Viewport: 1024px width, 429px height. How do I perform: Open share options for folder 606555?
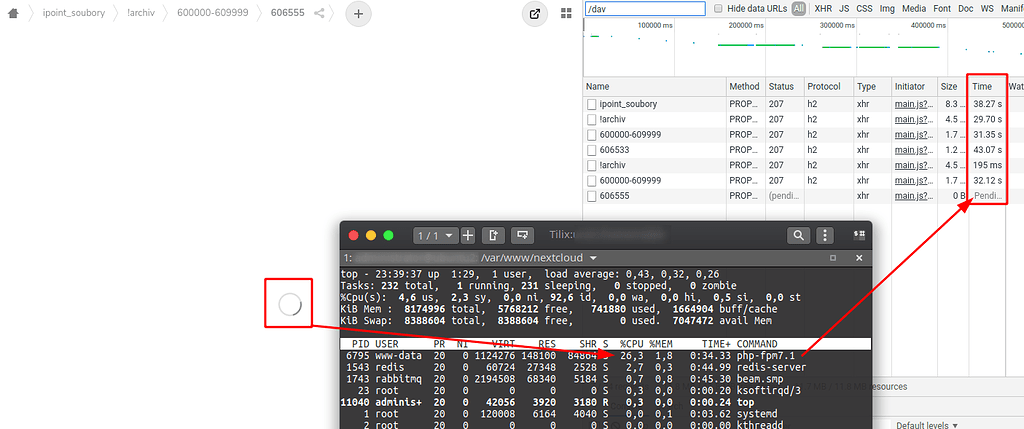[319, 13]
